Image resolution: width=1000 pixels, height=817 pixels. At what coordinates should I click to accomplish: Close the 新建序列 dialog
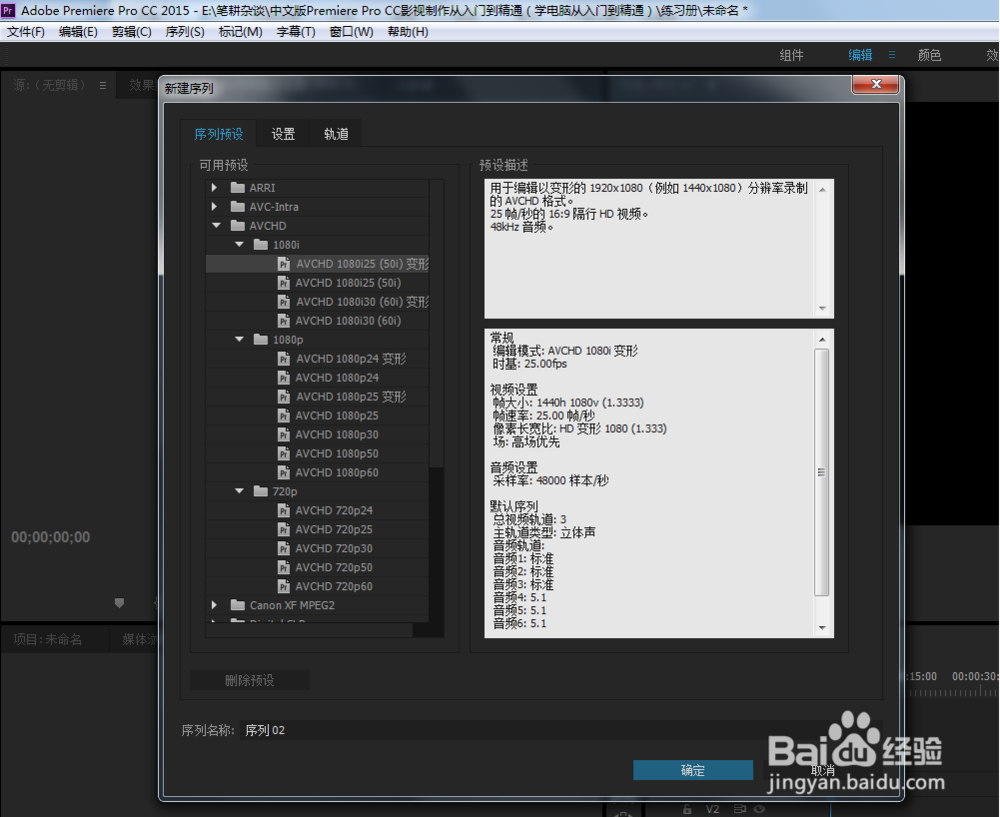(876, 84)
